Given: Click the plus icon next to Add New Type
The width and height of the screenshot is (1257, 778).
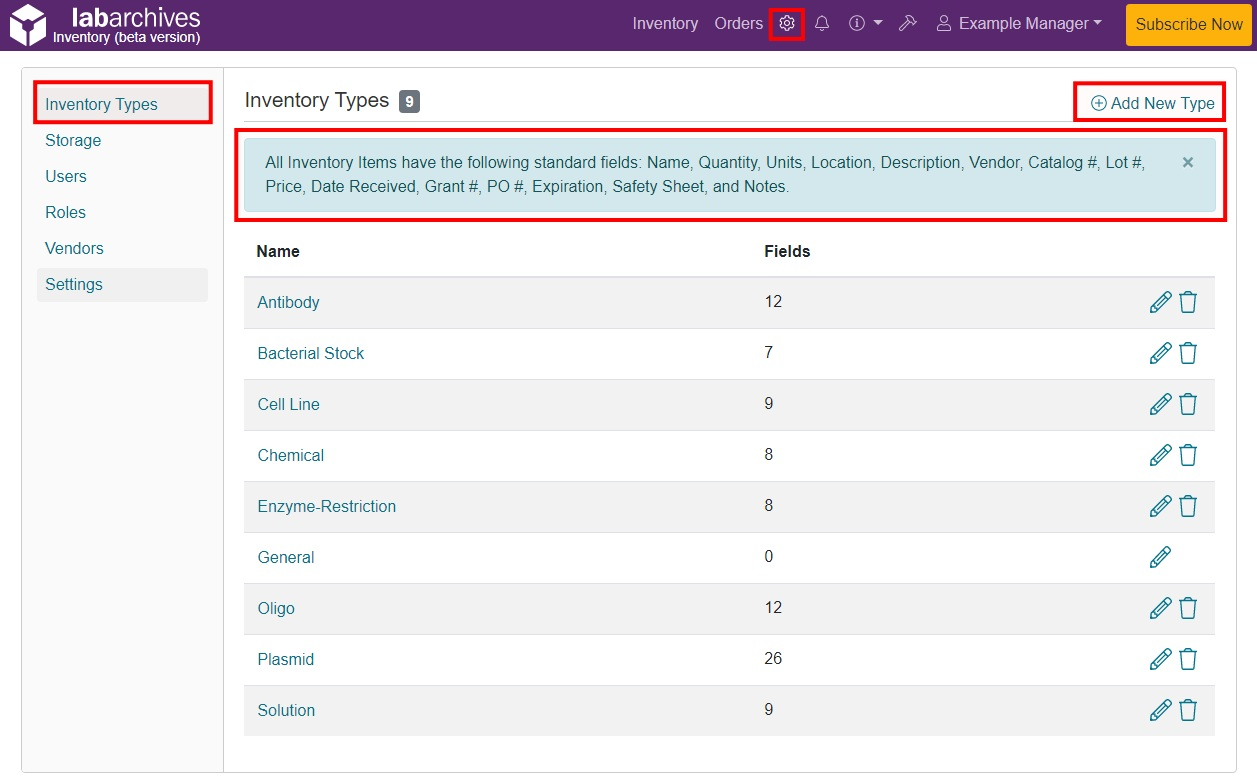Looking at the screenshot, I should (x=1098, y=102).
